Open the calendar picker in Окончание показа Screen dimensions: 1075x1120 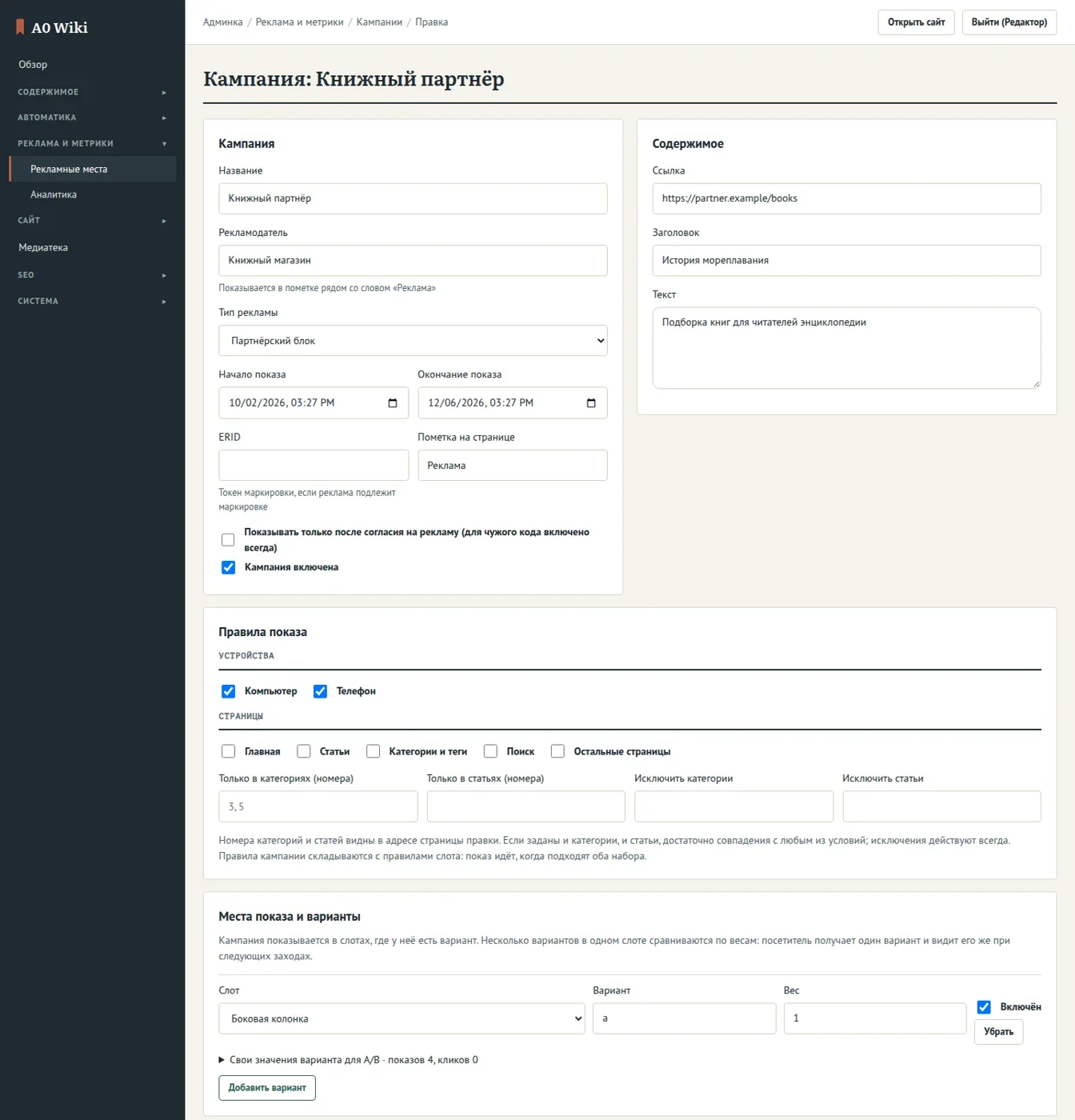(591, 403)
